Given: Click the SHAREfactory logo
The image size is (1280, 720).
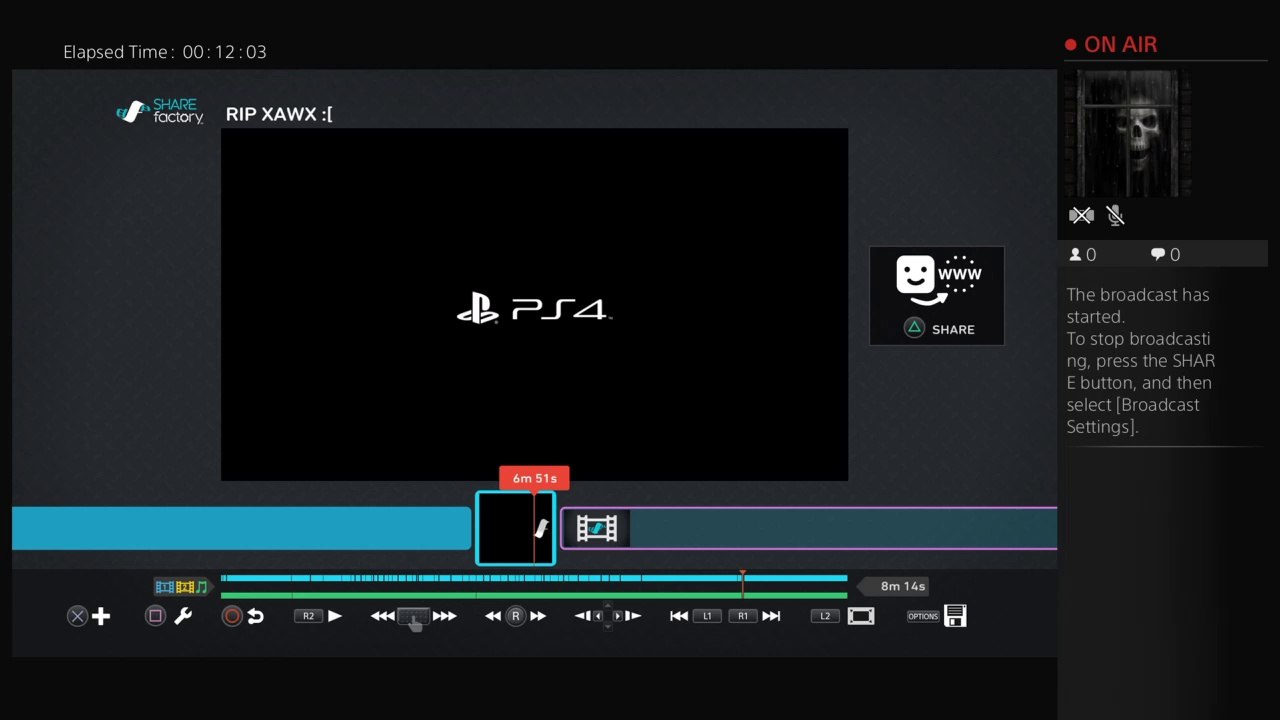Looking at the screenshot, I should (160, 112).
